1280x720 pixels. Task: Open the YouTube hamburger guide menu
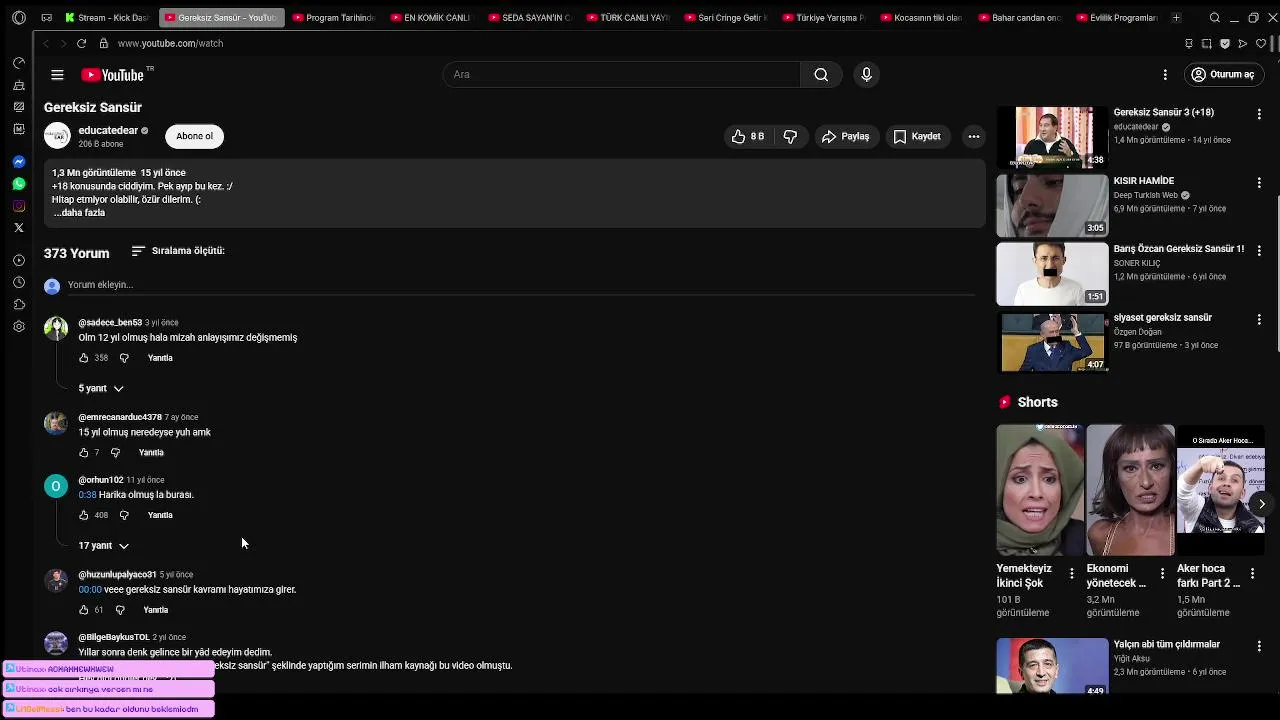(57, 74)
